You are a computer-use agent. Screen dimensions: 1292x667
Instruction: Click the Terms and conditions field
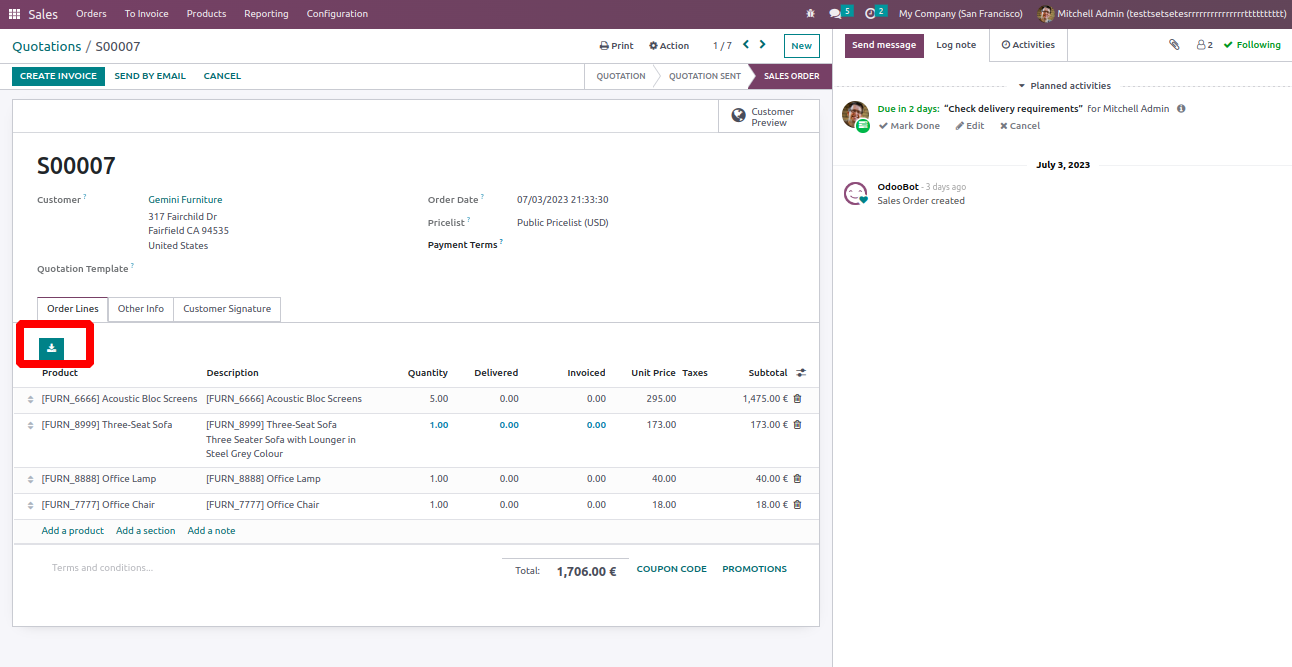pos(102,568)
